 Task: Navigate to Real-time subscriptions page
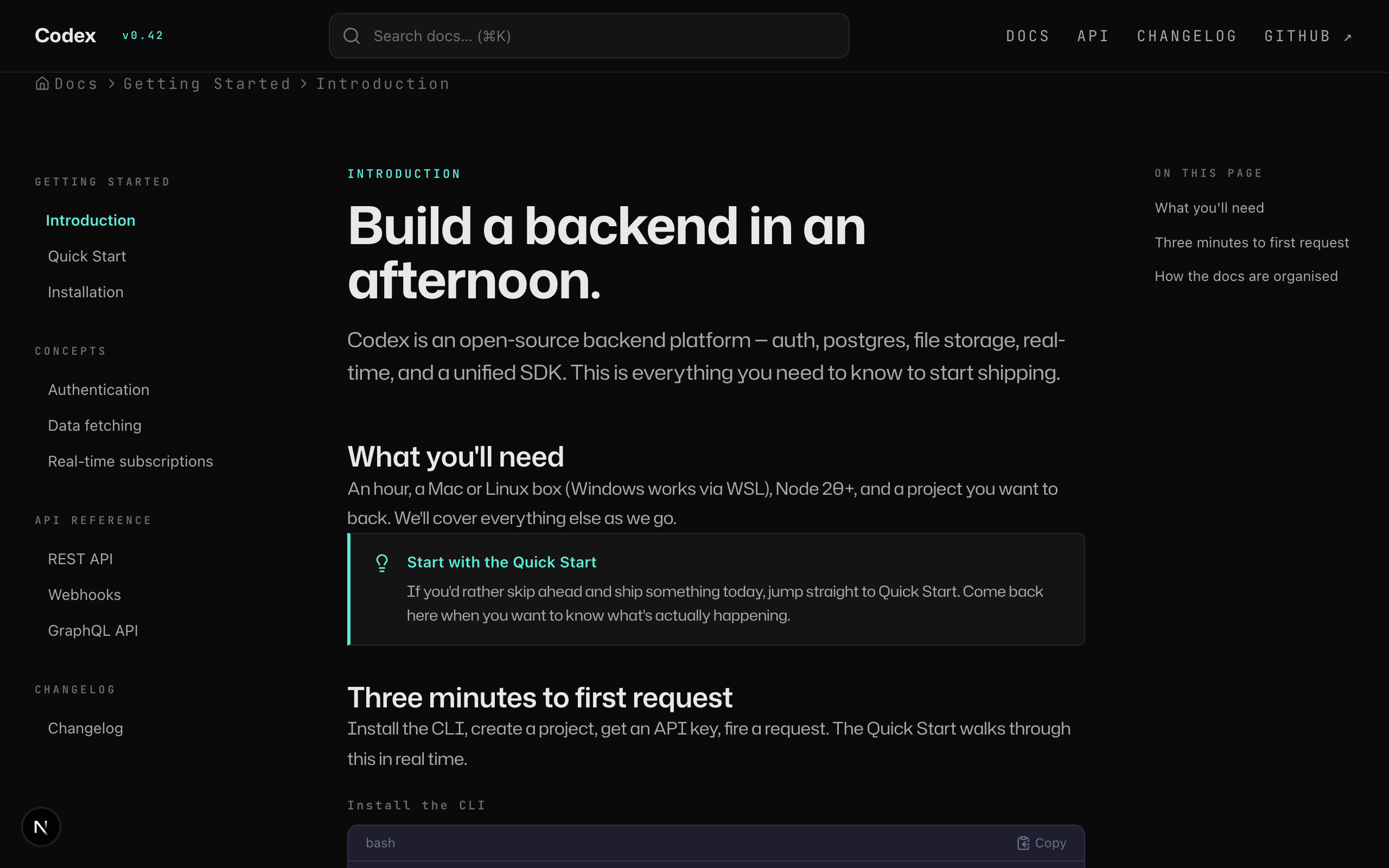click(x=130, y=462)
